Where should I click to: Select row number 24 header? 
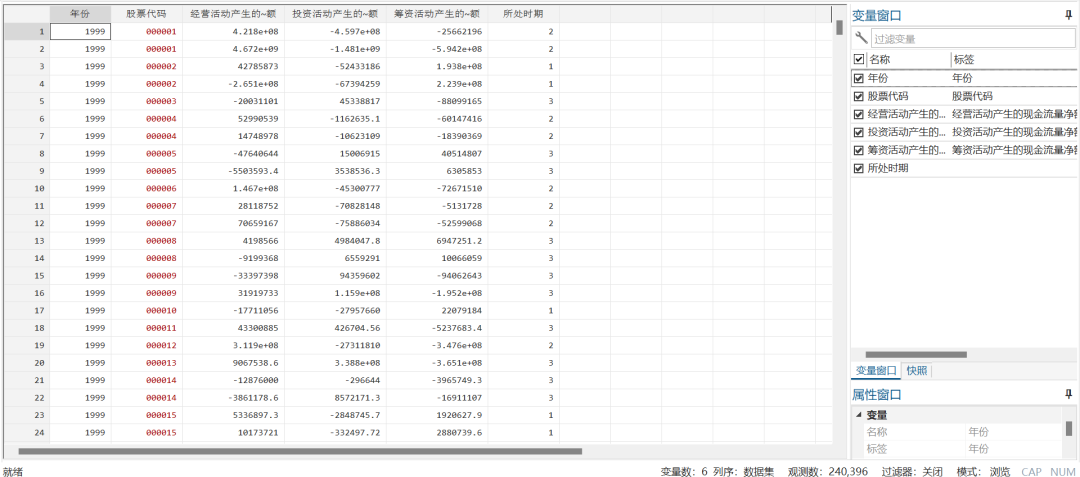click(27, 433)
